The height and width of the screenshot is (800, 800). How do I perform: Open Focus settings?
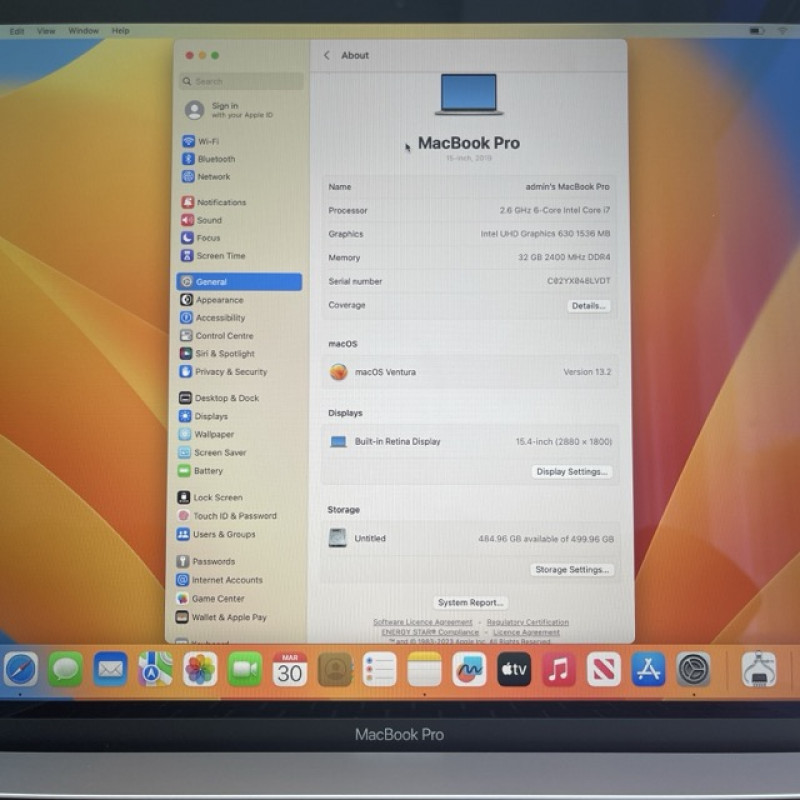tap(200, 238)
